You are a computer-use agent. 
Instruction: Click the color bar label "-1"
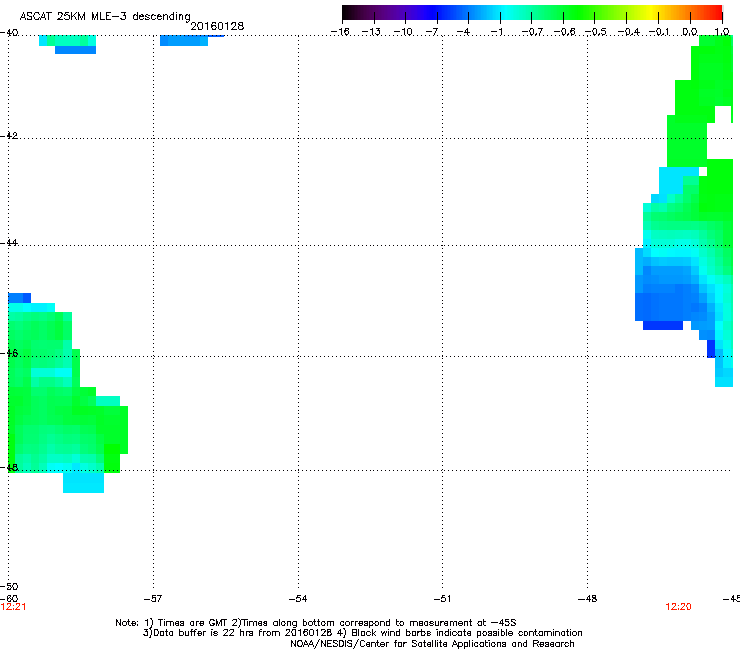(496, 32)
